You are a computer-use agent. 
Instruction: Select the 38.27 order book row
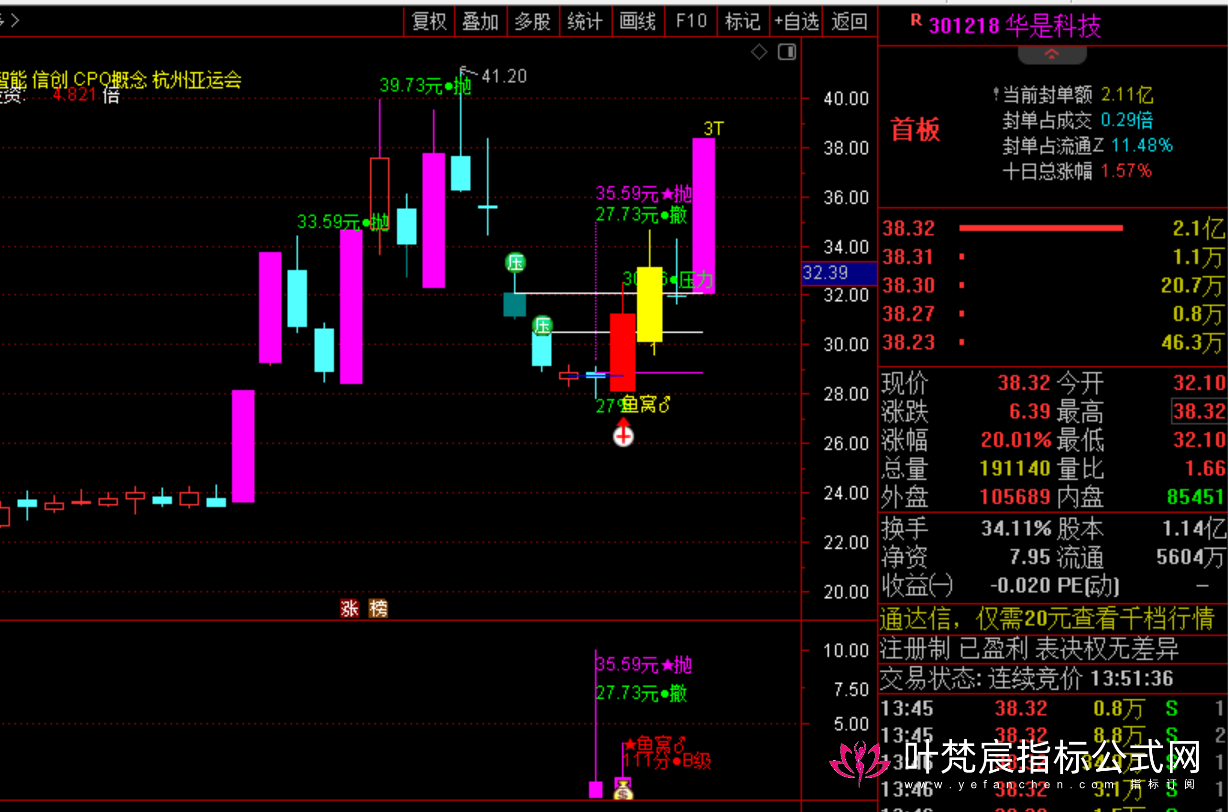pyautogui.click(x=1053, y=313)
